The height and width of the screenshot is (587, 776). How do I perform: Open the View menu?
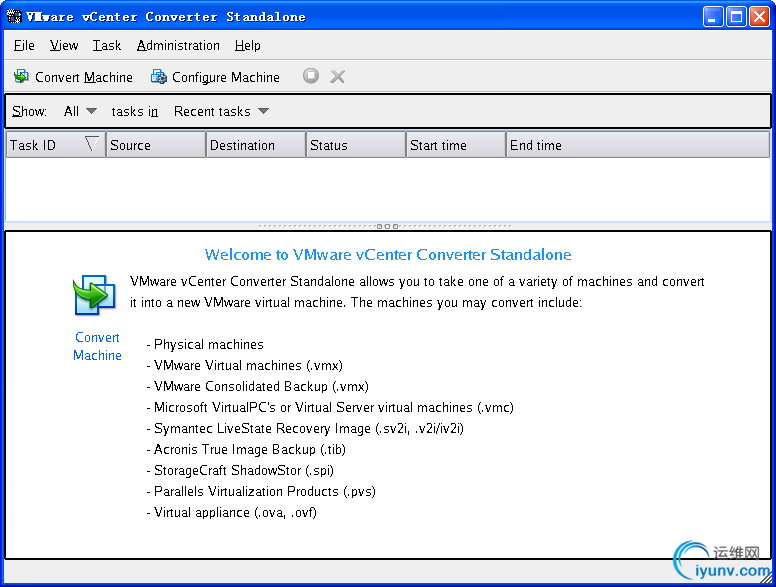pos(64,46)
